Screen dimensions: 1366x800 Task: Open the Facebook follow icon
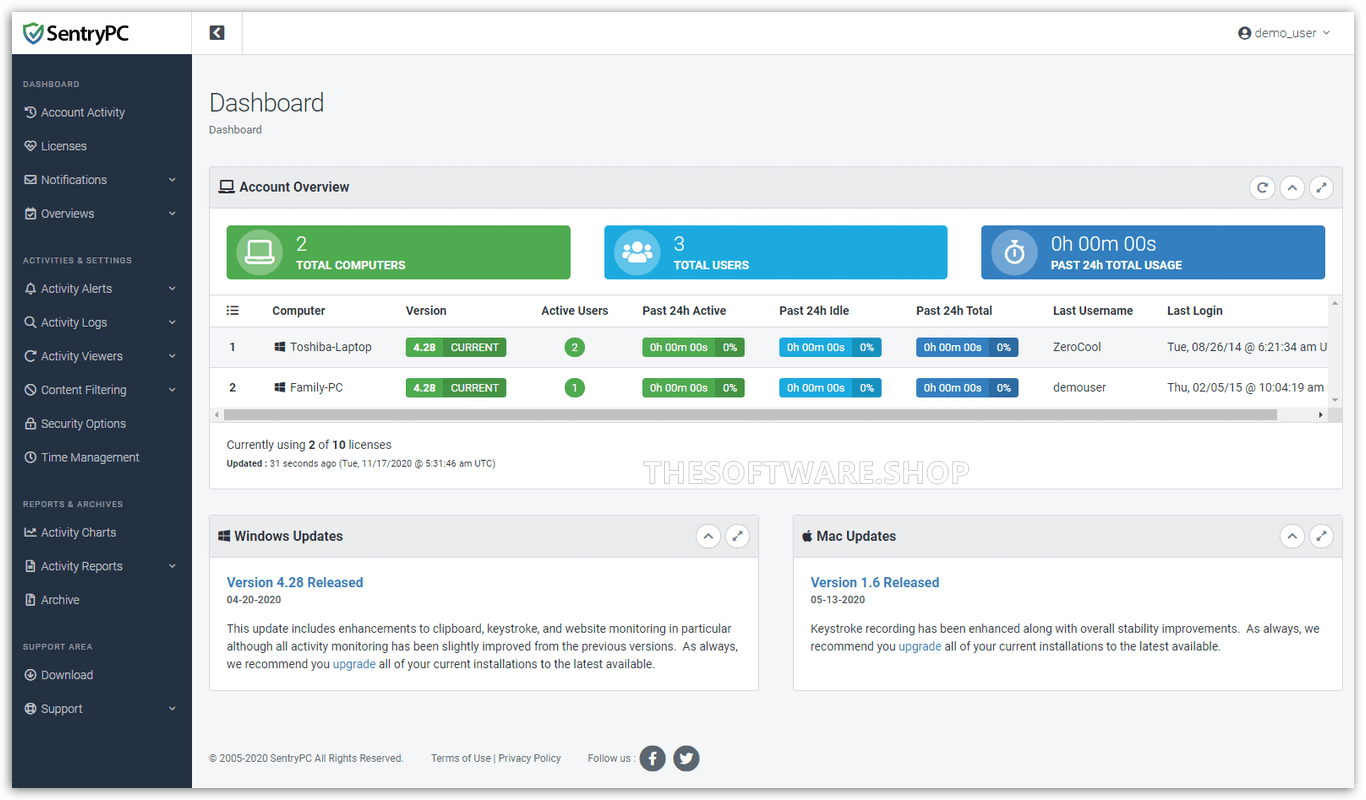652,758
